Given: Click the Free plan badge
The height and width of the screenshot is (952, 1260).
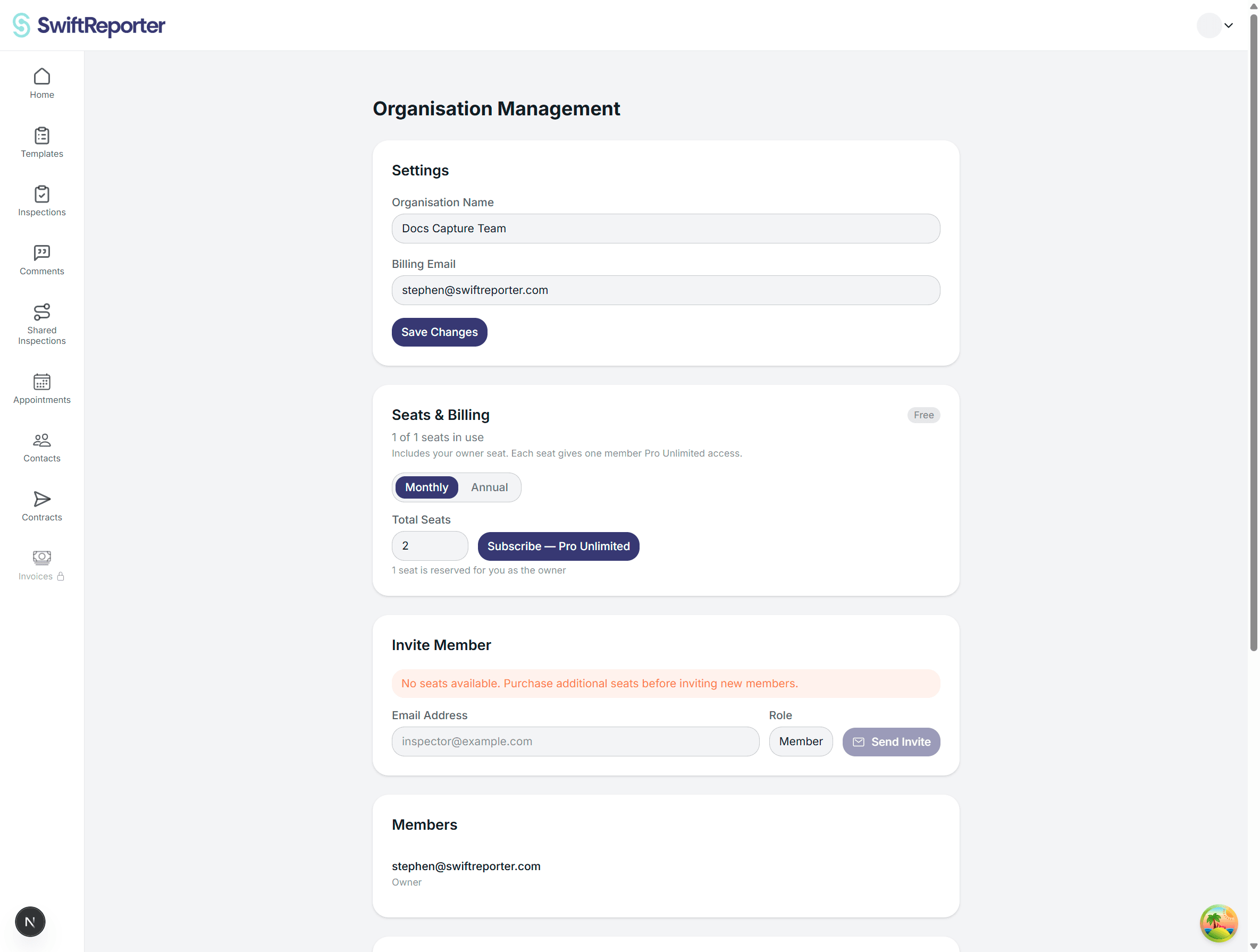Looking at the screenshot, I should 923,415.
